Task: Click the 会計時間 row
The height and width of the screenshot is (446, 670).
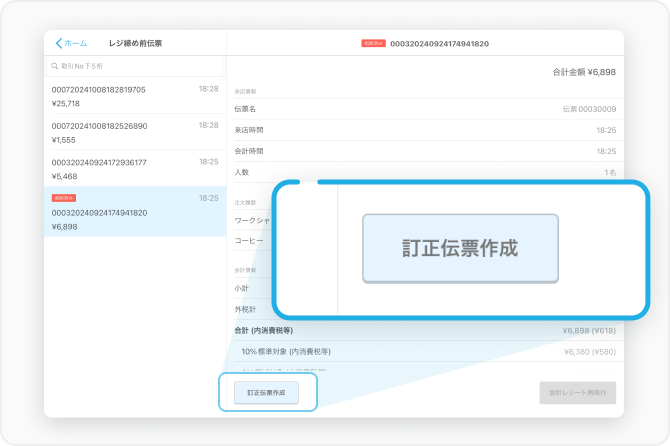Action: coord(424,151)
